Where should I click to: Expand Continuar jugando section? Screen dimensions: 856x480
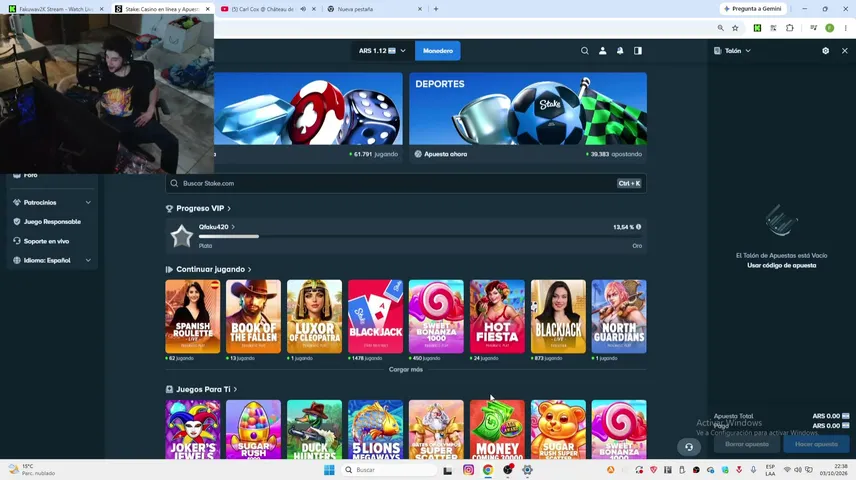(209, 269)
